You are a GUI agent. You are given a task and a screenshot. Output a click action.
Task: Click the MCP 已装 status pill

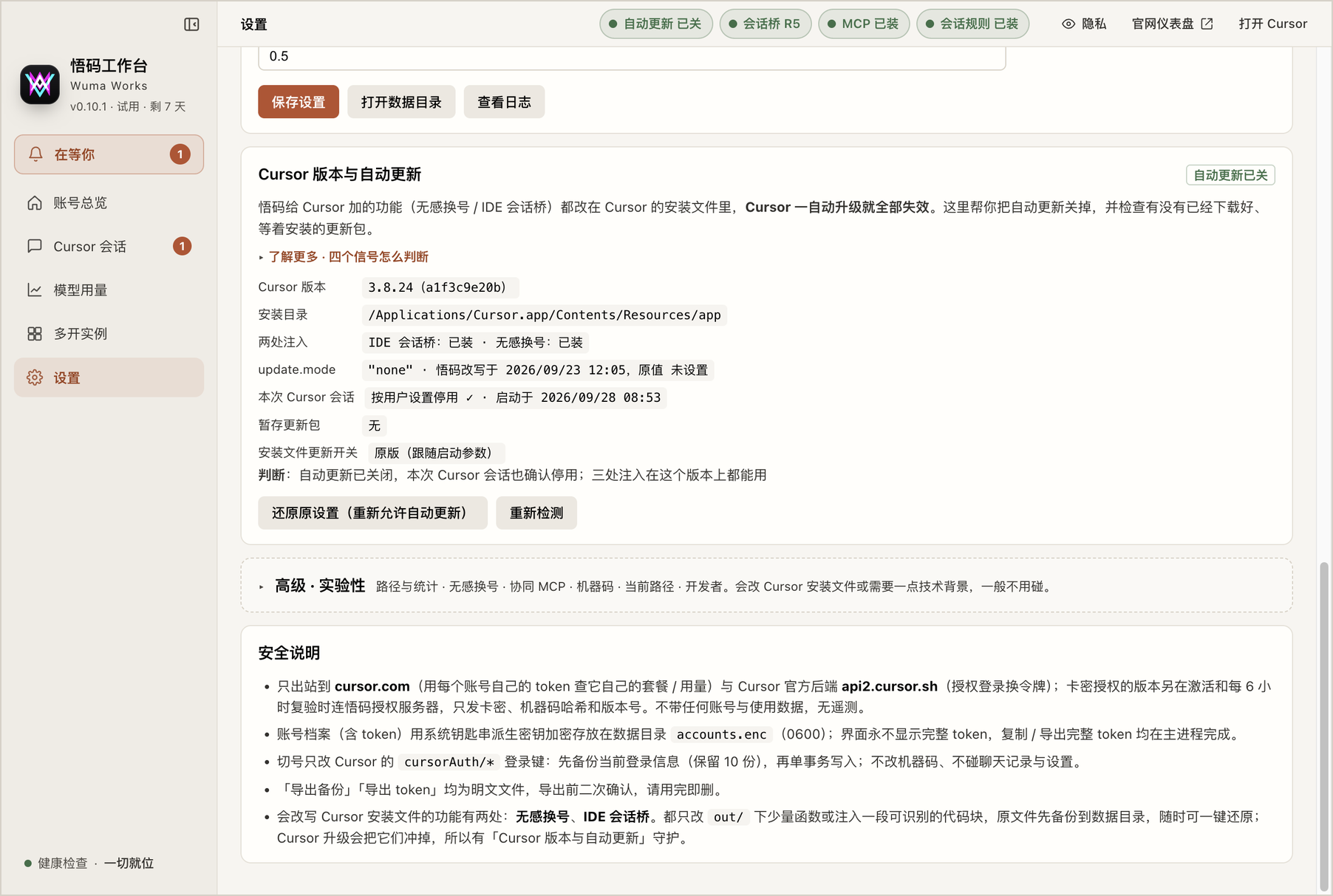(864, 24)
